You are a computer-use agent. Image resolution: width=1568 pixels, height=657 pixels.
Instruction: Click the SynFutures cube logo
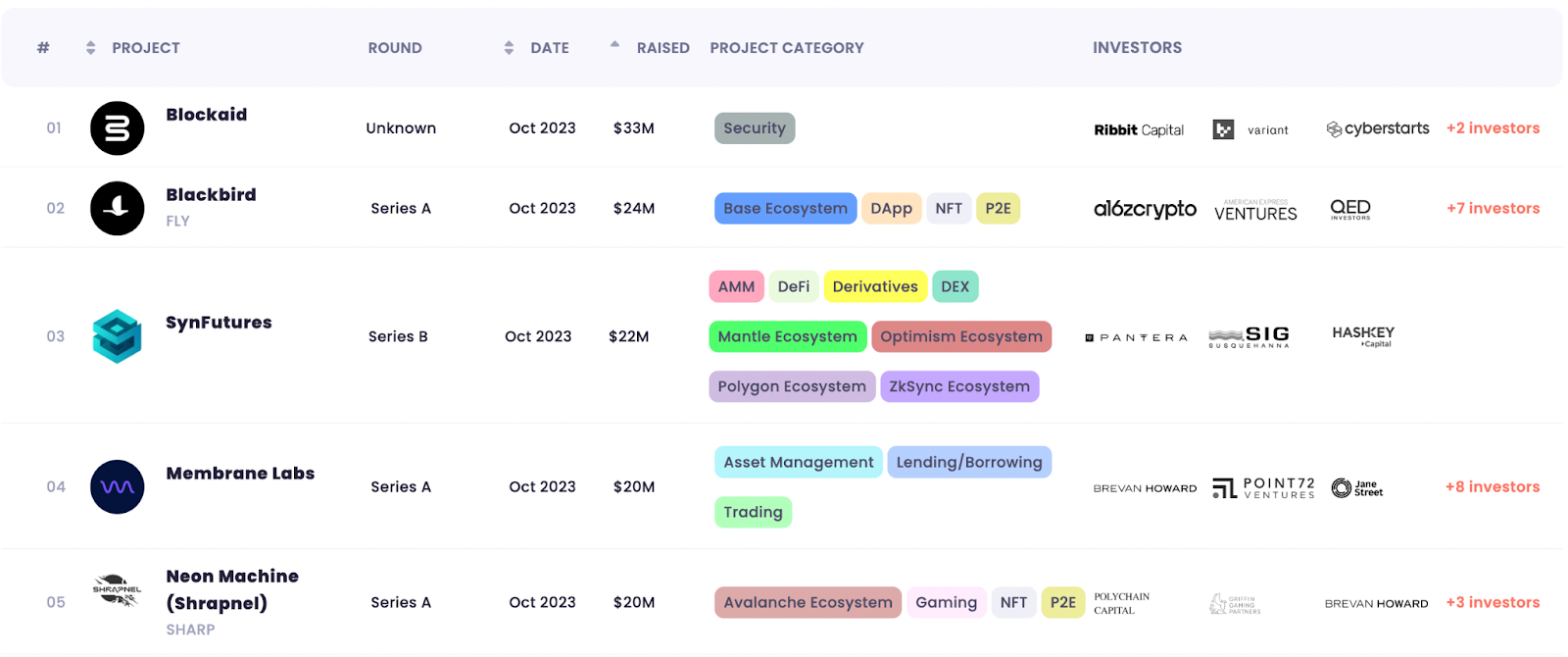118,336
